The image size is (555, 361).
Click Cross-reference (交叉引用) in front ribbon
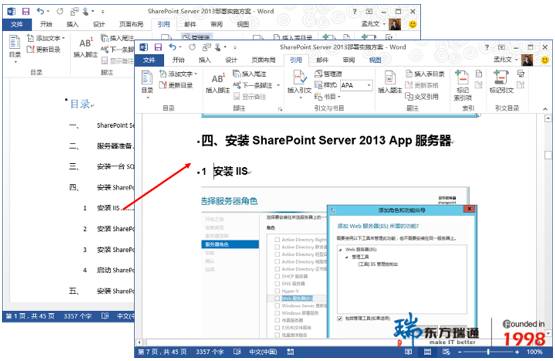click(x=422, y=97)
